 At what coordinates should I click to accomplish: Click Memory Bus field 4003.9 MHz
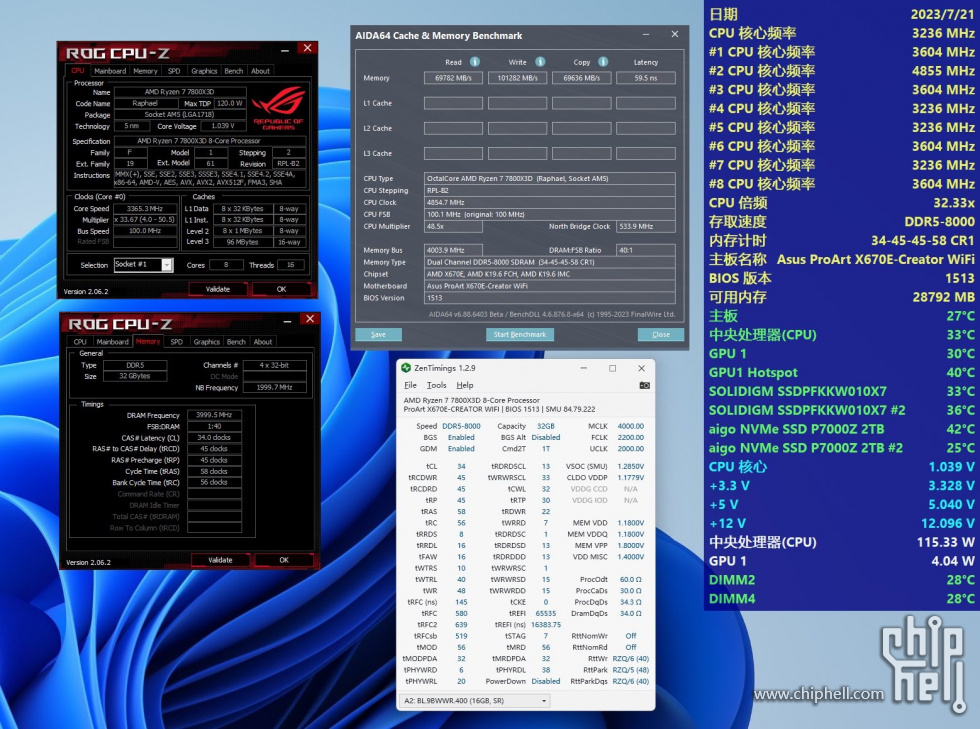[453, 250]
